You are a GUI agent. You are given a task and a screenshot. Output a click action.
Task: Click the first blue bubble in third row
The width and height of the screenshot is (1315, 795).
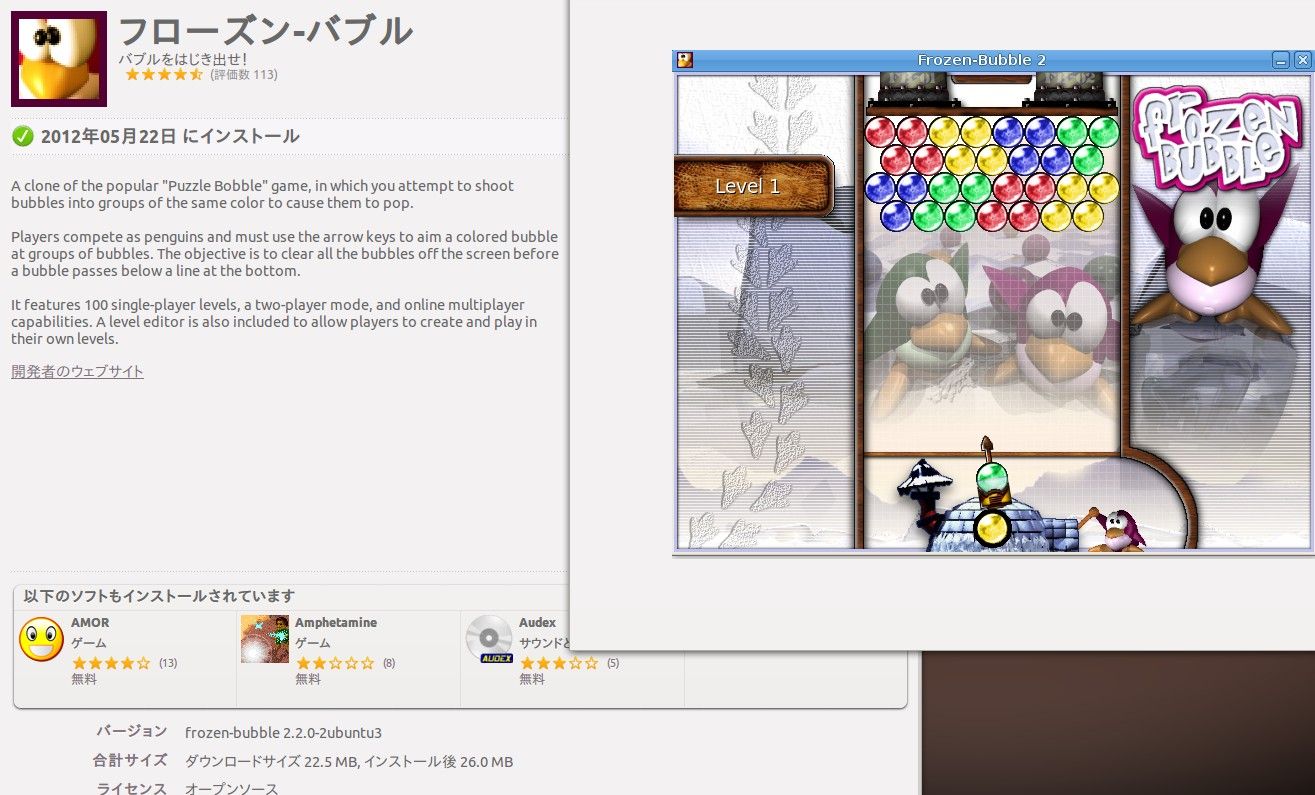(x=880, y=188)
